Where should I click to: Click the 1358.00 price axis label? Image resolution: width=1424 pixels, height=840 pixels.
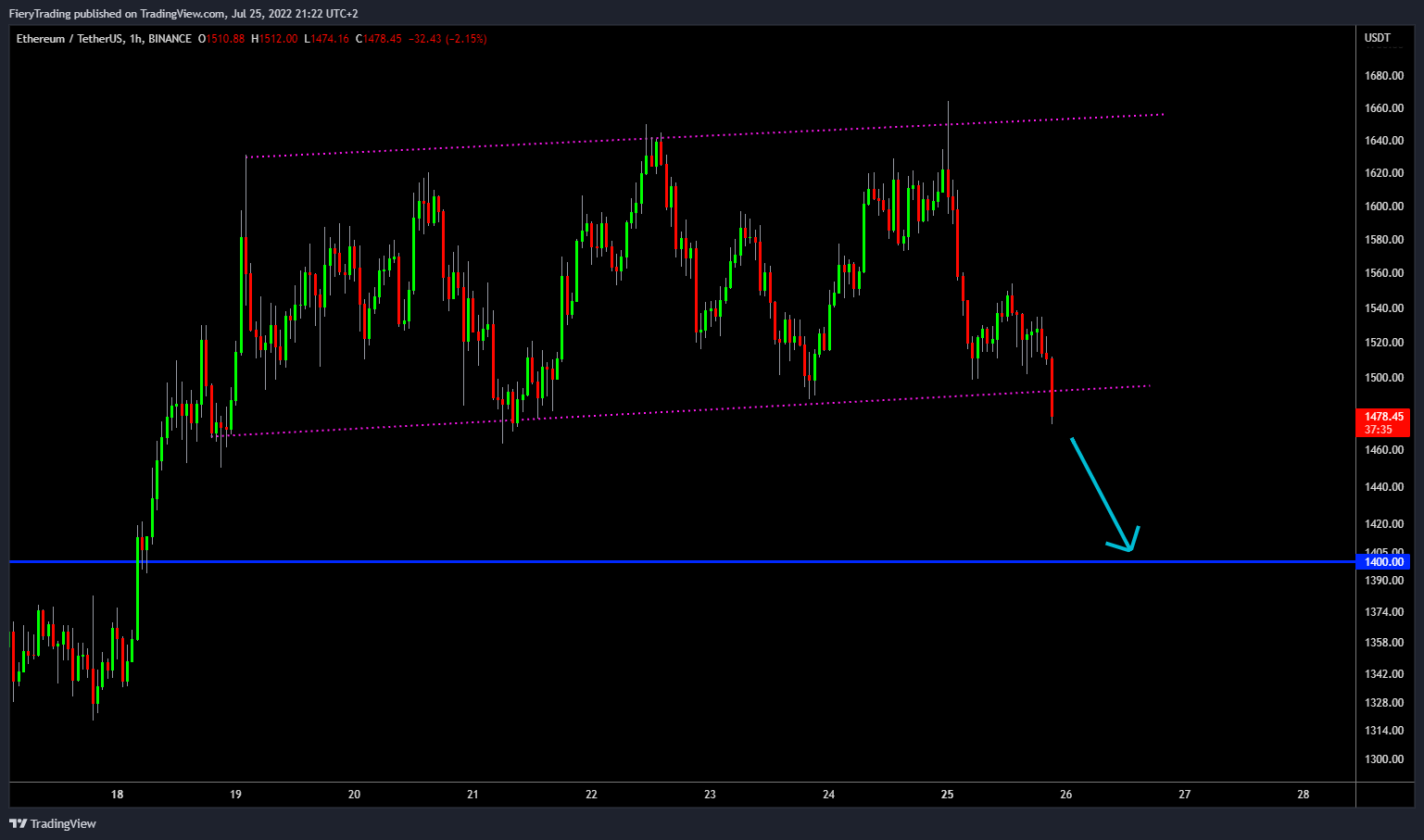tap(1383, 643)
